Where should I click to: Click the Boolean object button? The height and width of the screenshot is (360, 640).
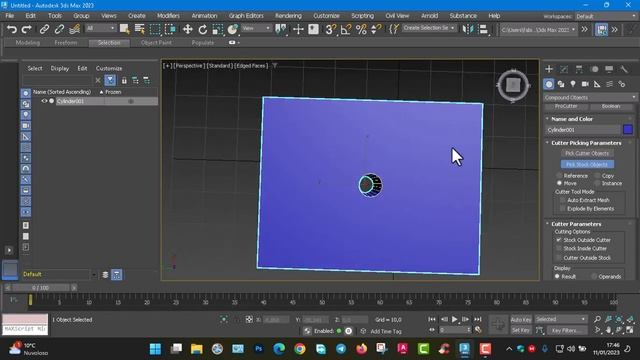[611, 106]
